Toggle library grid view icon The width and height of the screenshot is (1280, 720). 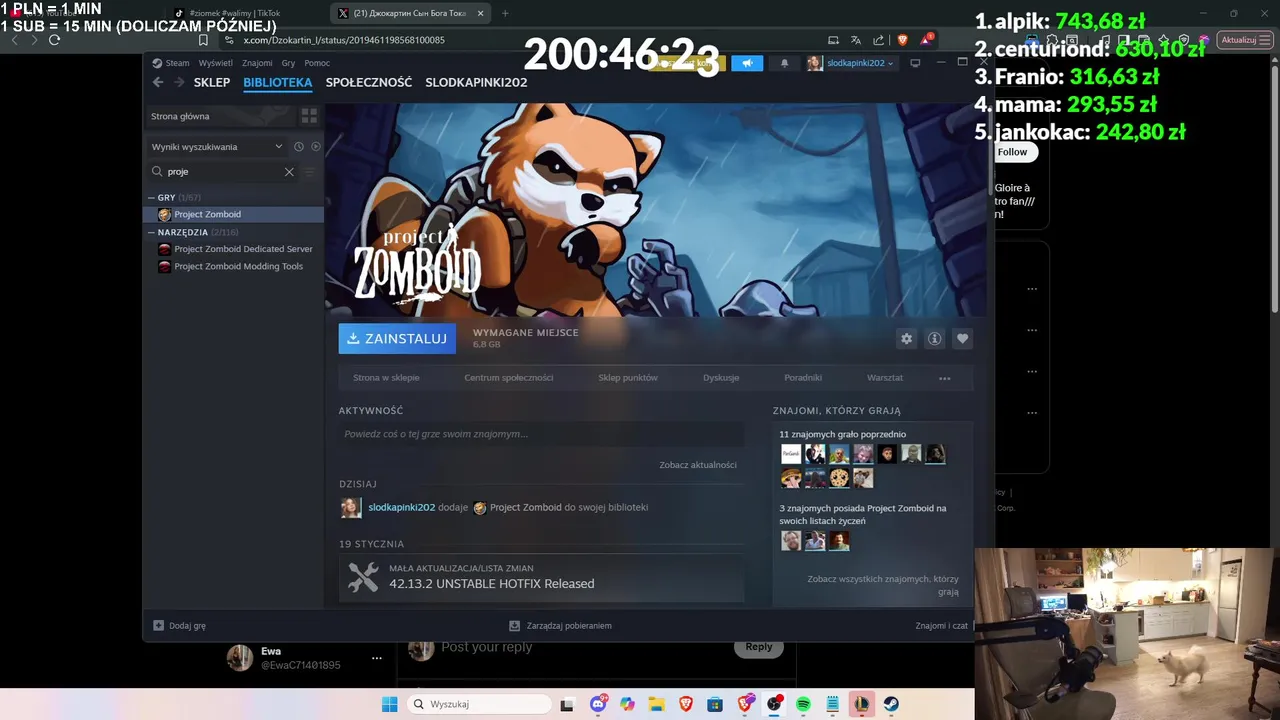pyautogui.click(x=309, y=116)
